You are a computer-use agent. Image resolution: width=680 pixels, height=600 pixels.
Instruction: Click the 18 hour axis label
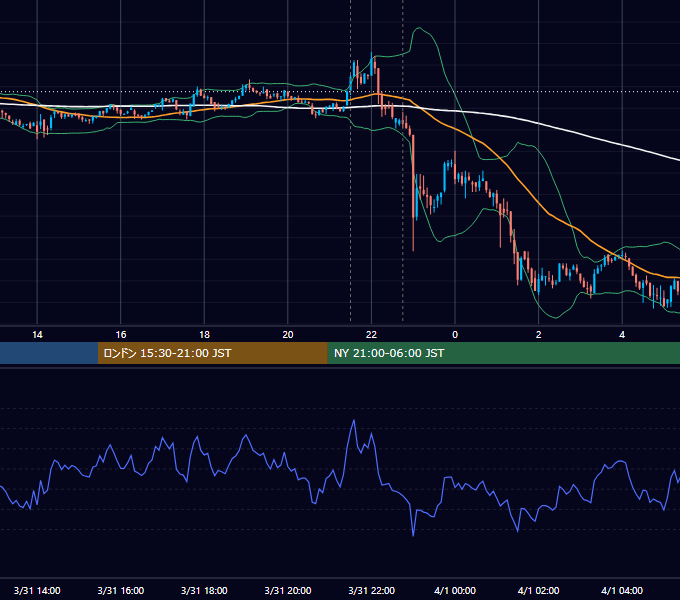tap(204, 335)
